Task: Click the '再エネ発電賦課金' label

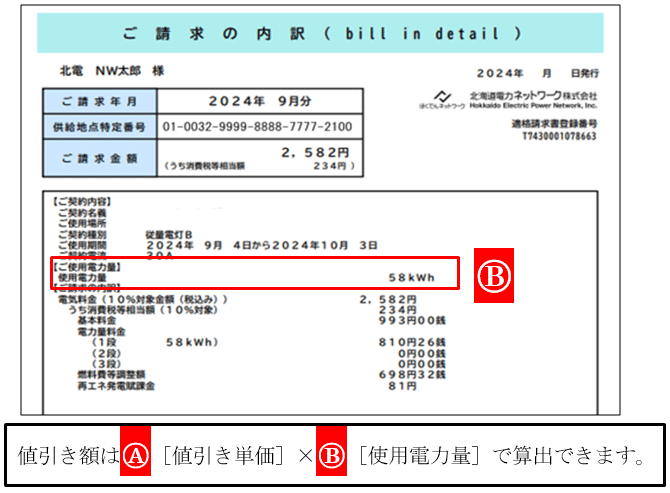Action: pyautogui.click(x=116, y=386)
